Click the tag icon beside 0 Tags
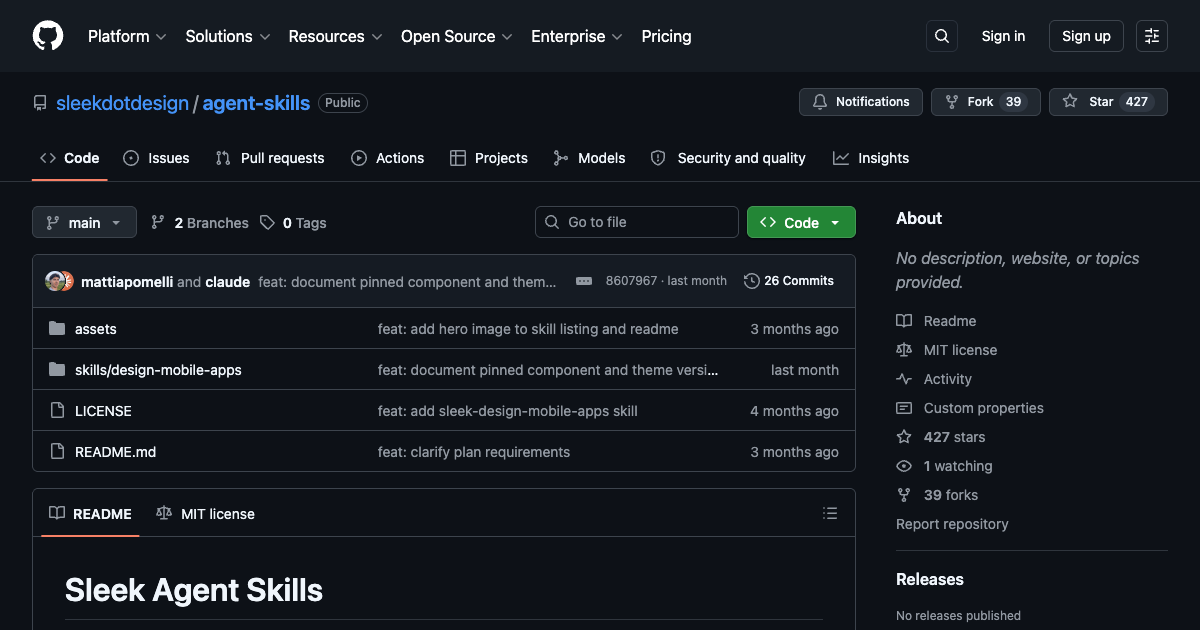 pos(267,223)
